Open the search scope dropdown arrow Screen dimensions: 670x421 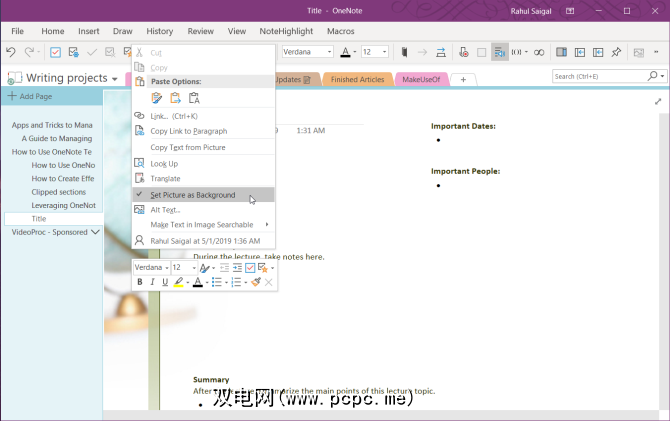click(662, 77)
